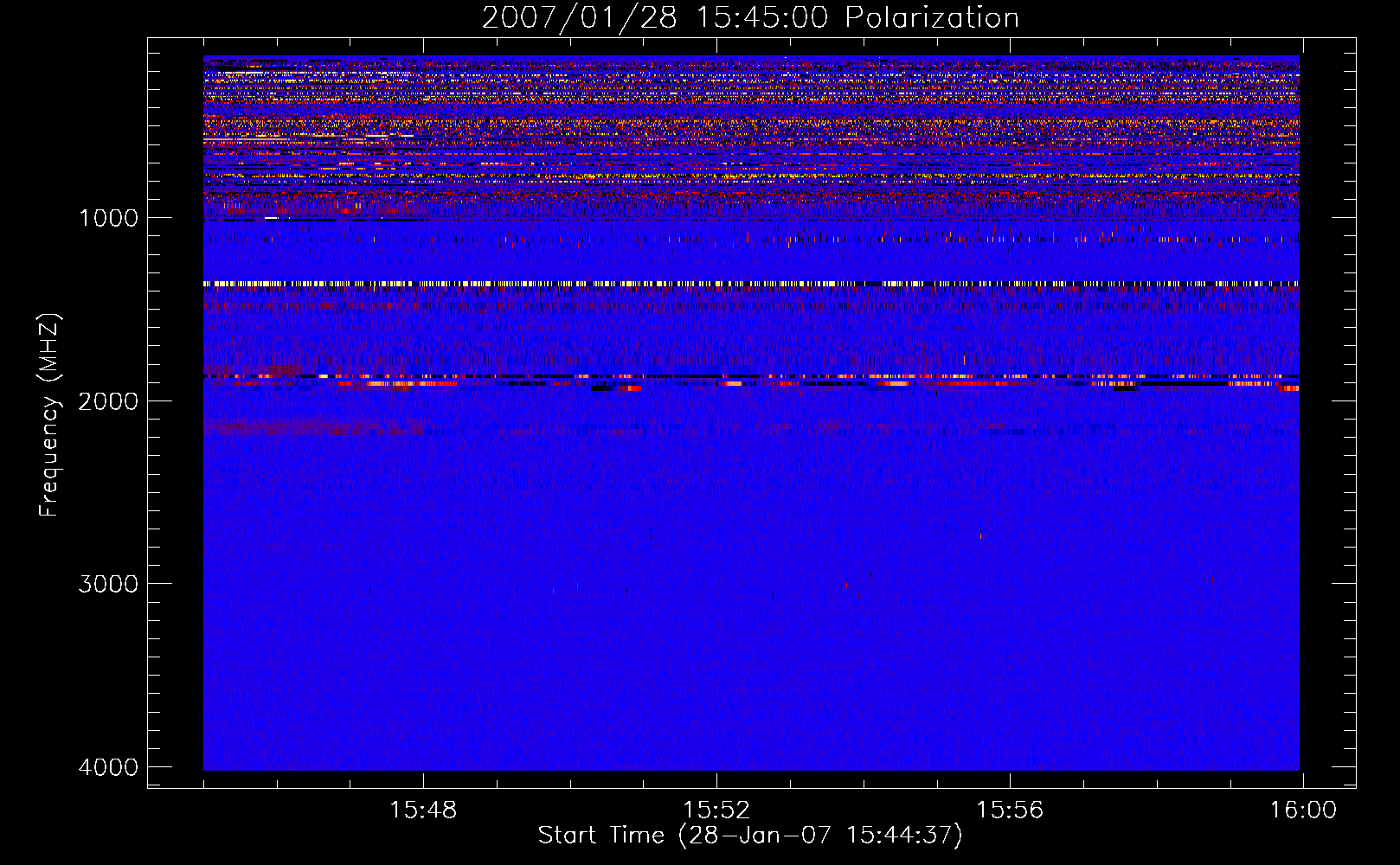The height and width of the screenshot is (865, 1400).
Task: Select the 2000 frequency tick label
Action: (108, 400)
